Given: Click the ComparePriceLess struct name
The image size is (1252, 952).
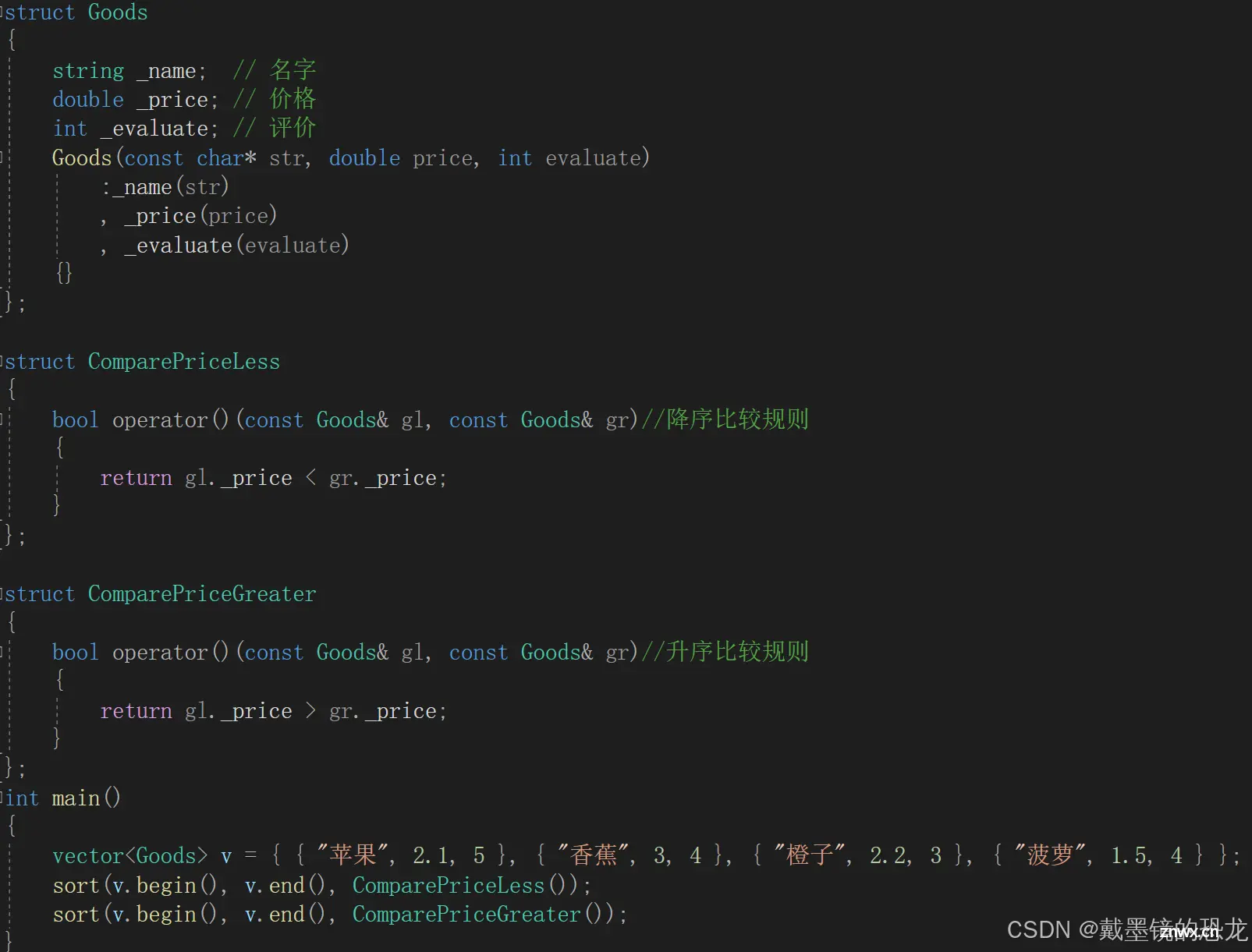Looking at the screenshot, I should [184, 362].
